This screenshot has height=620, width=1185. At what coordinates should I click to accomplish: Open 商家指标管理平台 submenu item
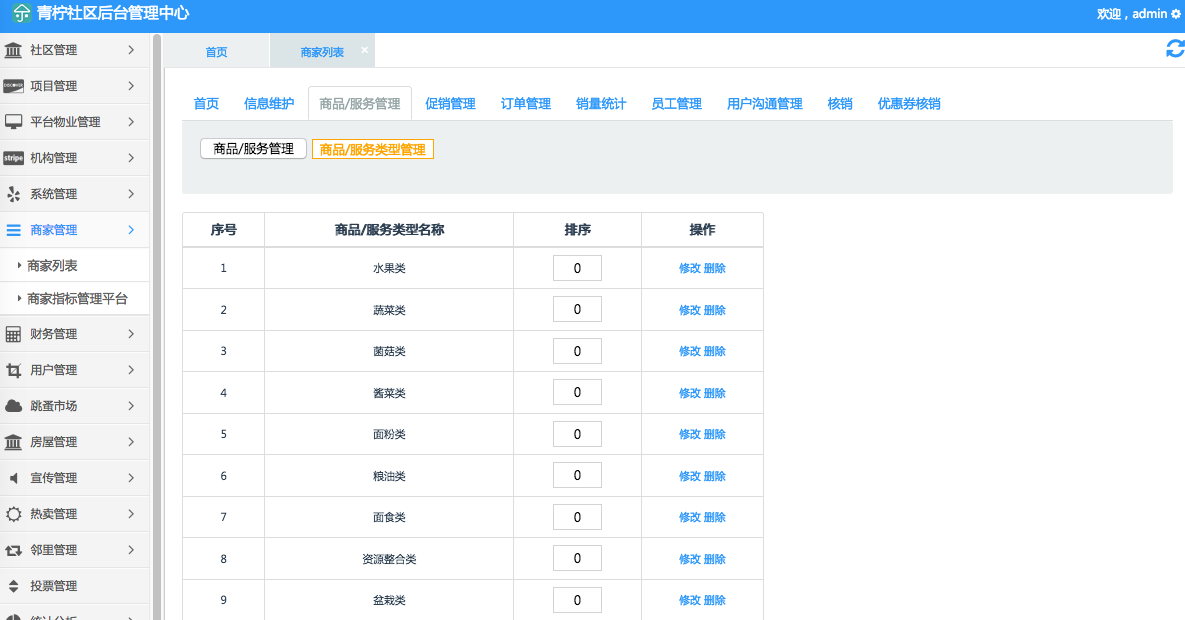click(x=74, y=299)
